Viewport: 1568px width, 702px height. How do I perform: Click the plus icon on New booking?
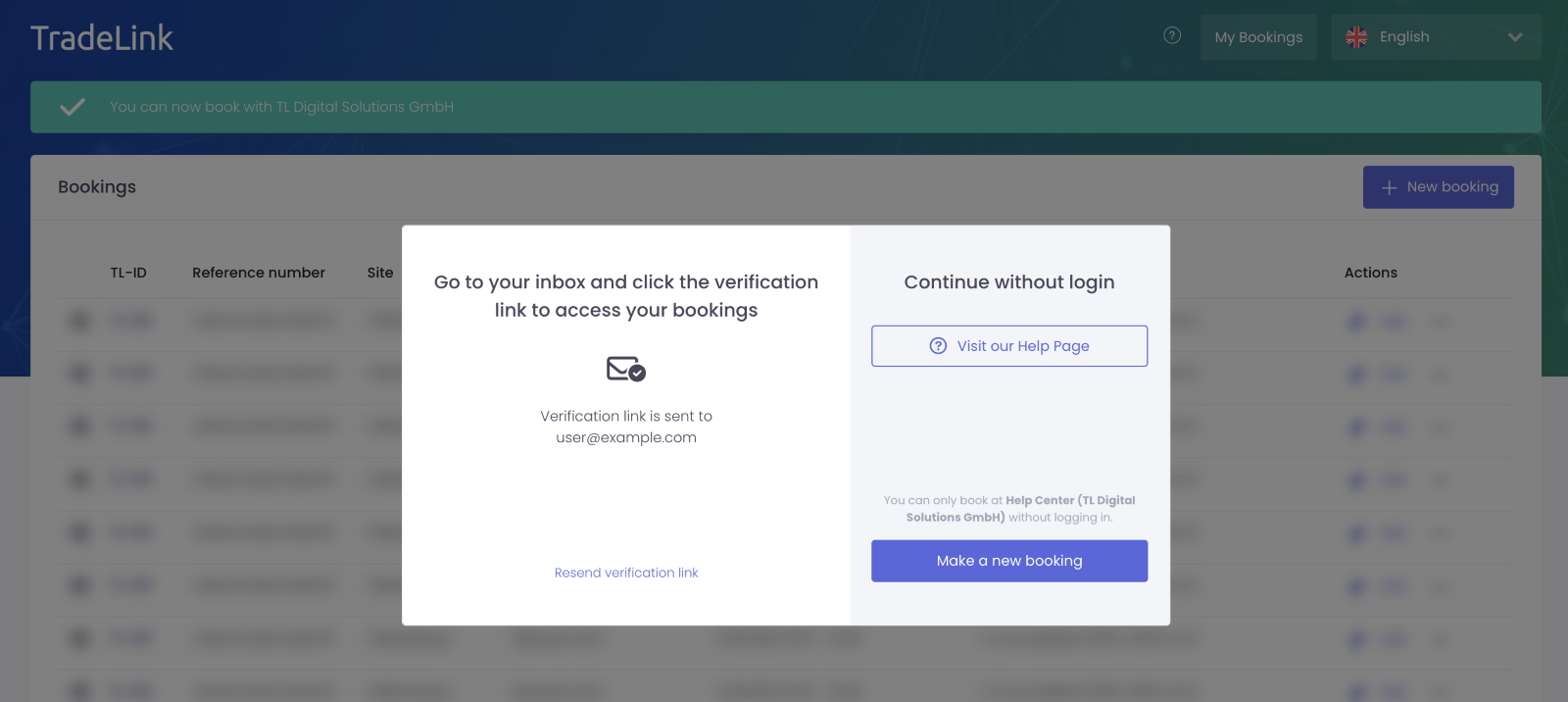point(1389,187)
